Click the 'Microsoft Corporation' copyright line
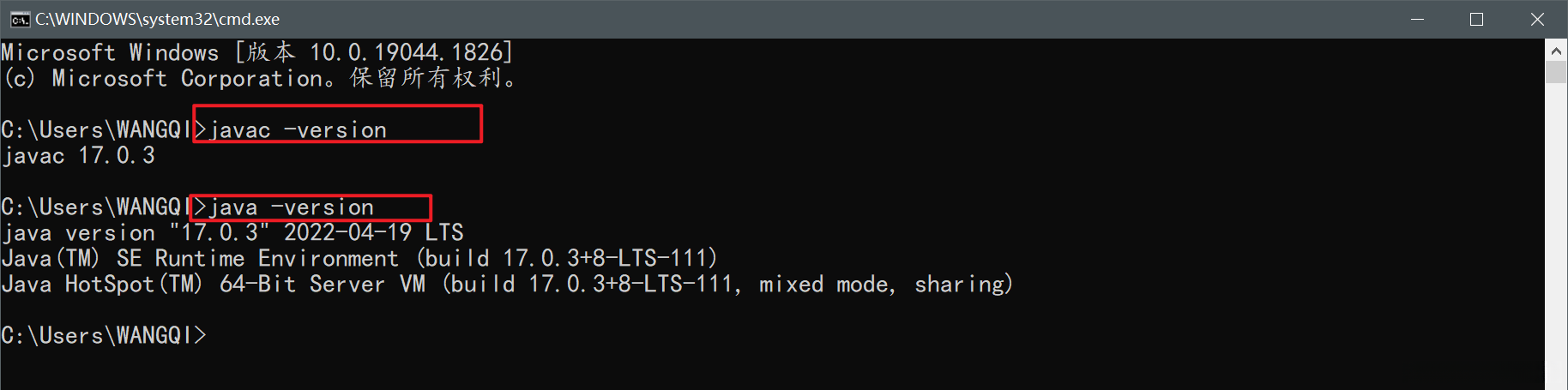This screenshot has height=390, width=1568. [x=259, y=79]
